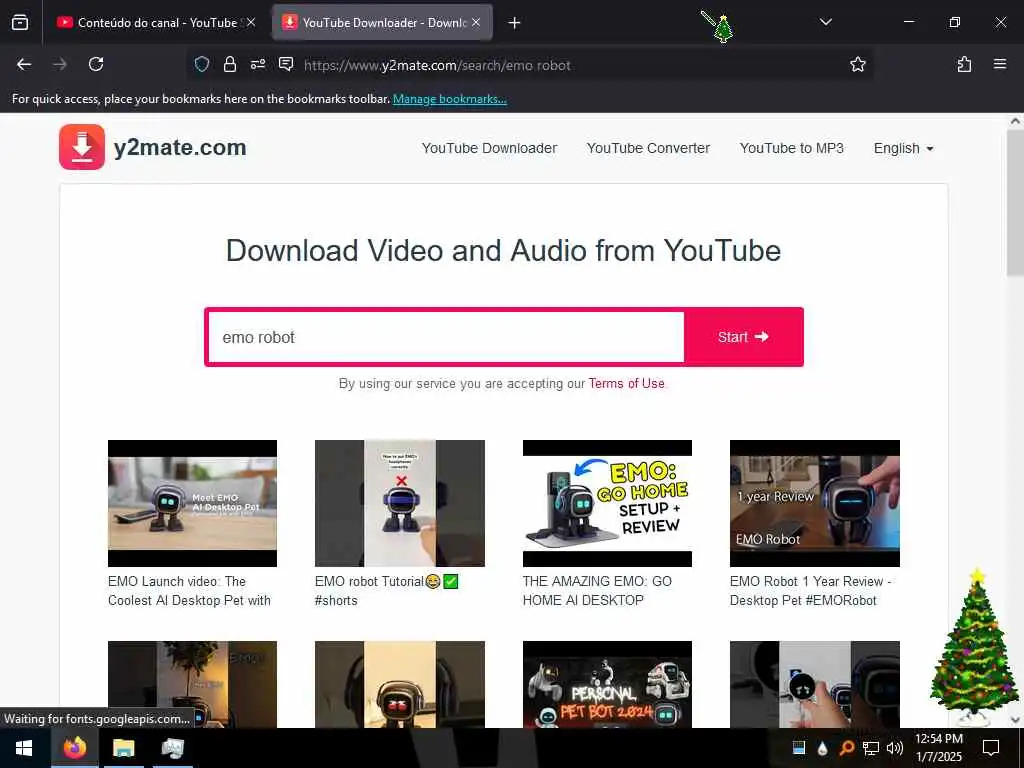
Task: Open the Terms of Use link
Action: pyautogui.click(x=626, y=383)
